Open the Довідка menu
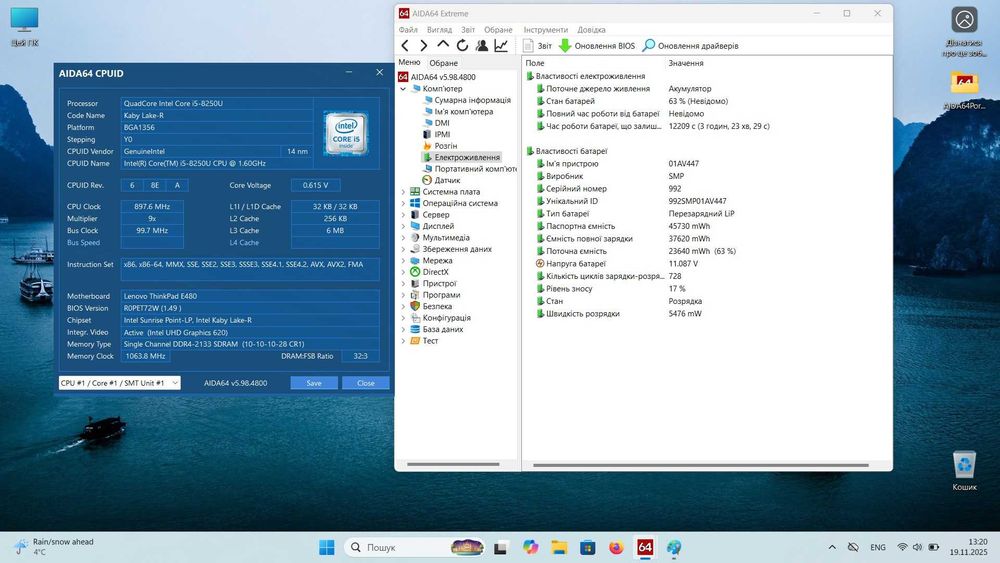 (x=591, y=29)
